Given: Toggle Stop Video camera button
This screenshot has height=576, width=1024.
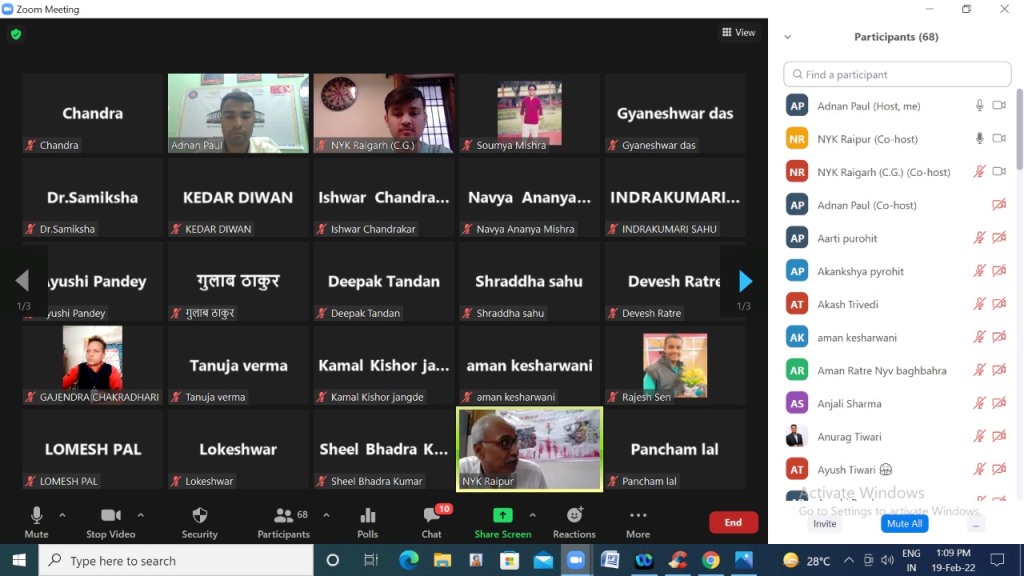Looking at the screenshot, I should [x=110, y=516].
